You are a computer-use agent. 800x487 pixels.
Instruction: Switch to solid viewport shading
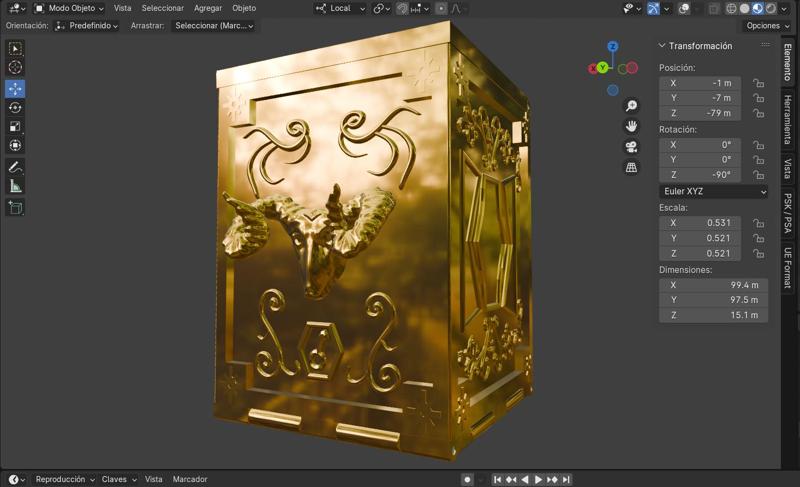[x=744, y=9]
